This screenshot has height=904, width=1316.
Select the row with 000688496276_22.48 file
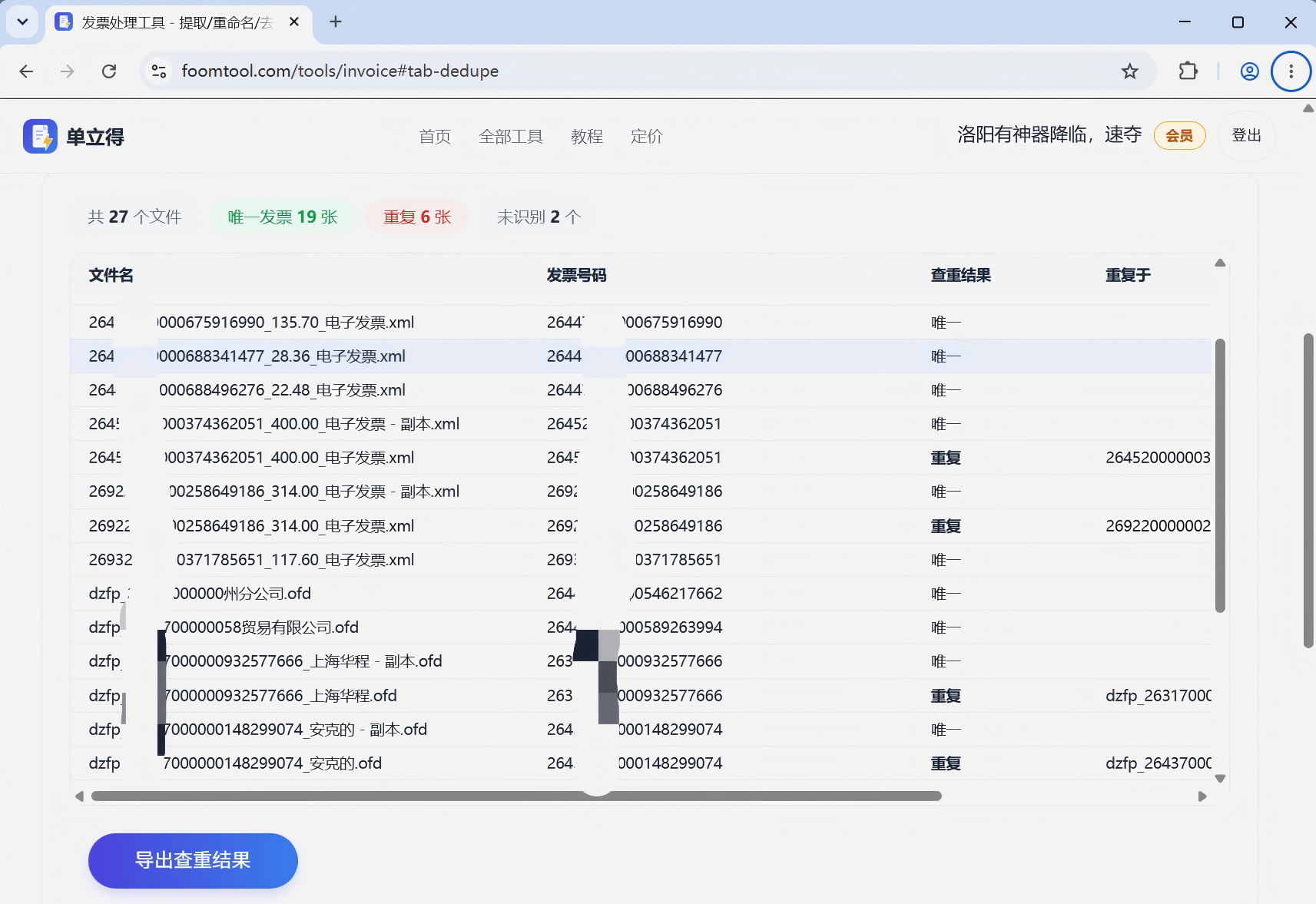click(x=641, y=390)
